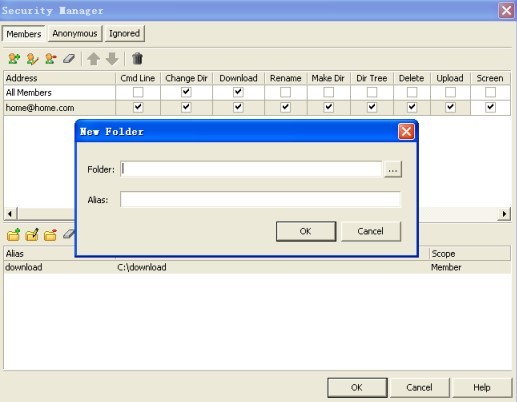
Task: Click the left scroll arrow of member list
Action: [10, 213]
